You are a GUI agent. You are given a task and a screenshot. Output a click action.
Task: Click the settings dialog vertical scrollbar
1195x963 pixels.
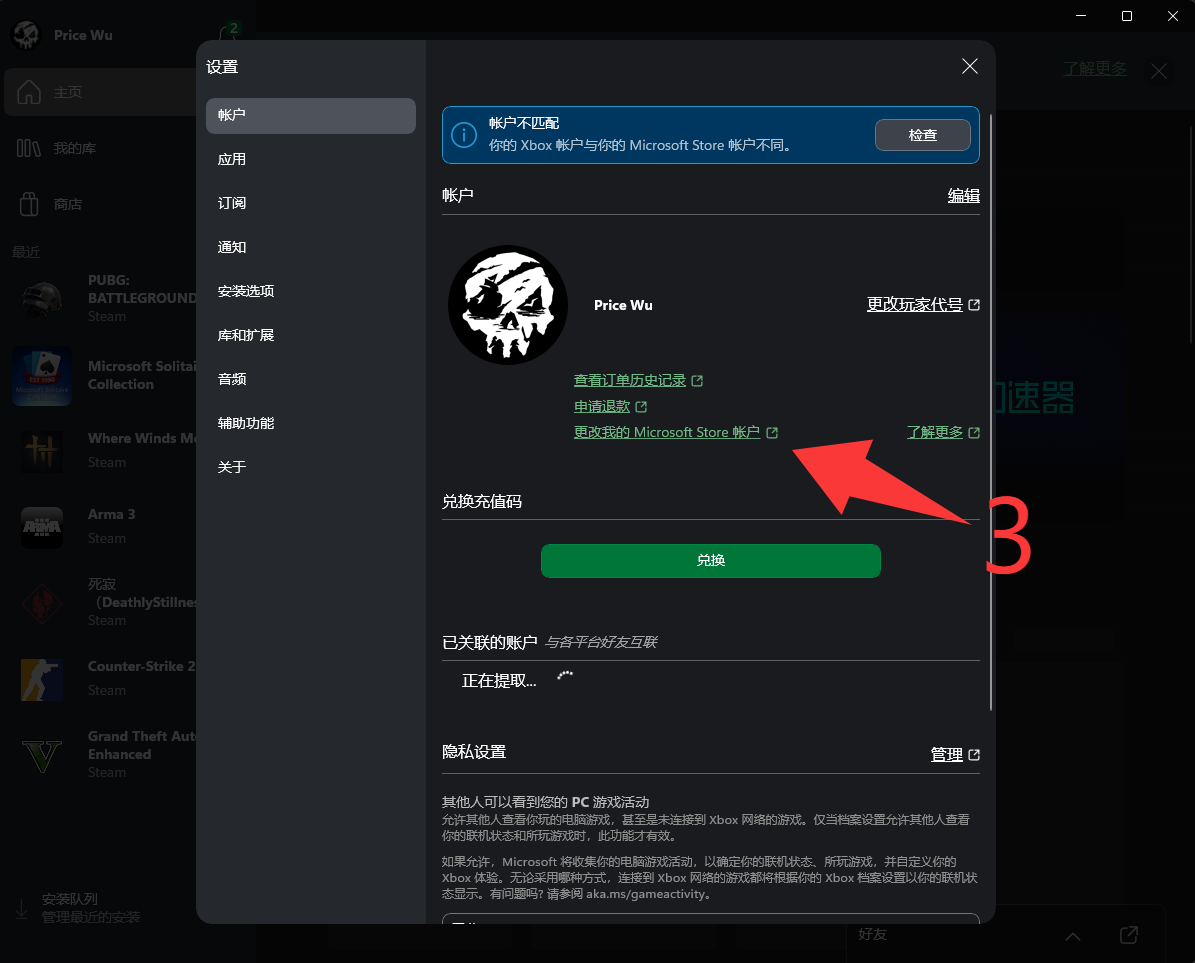pyautogui.click(x=991, y=411)
